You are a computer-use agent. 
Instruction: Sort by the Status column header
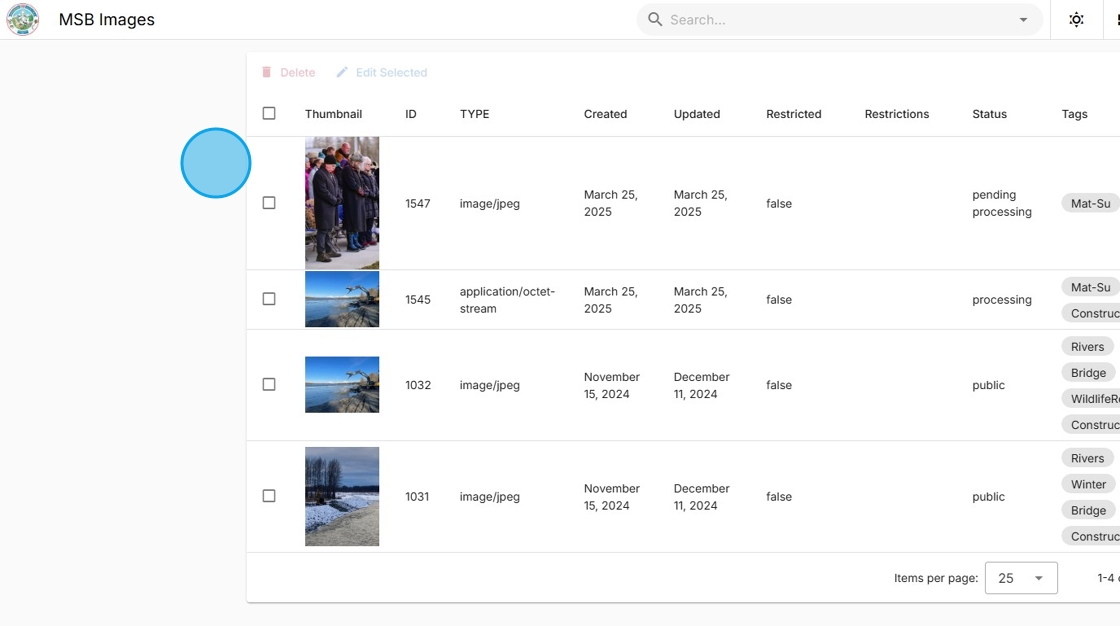pyautogui.click(x=989, y=114)
